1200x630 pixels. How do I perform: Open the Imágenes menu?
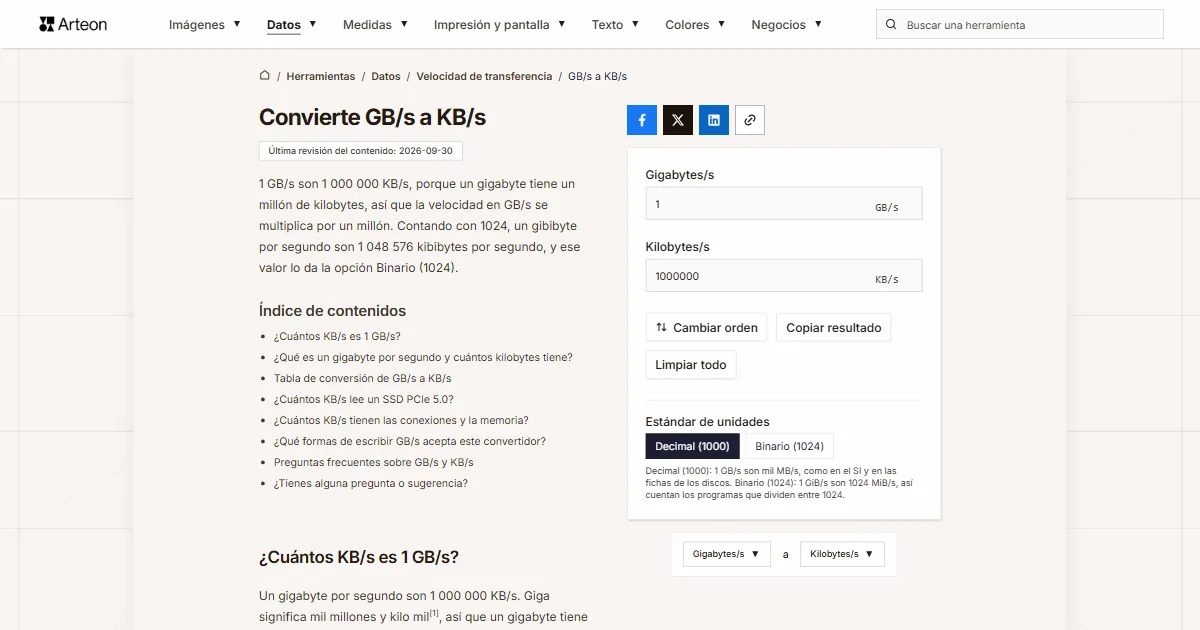[x=205, y=24]
